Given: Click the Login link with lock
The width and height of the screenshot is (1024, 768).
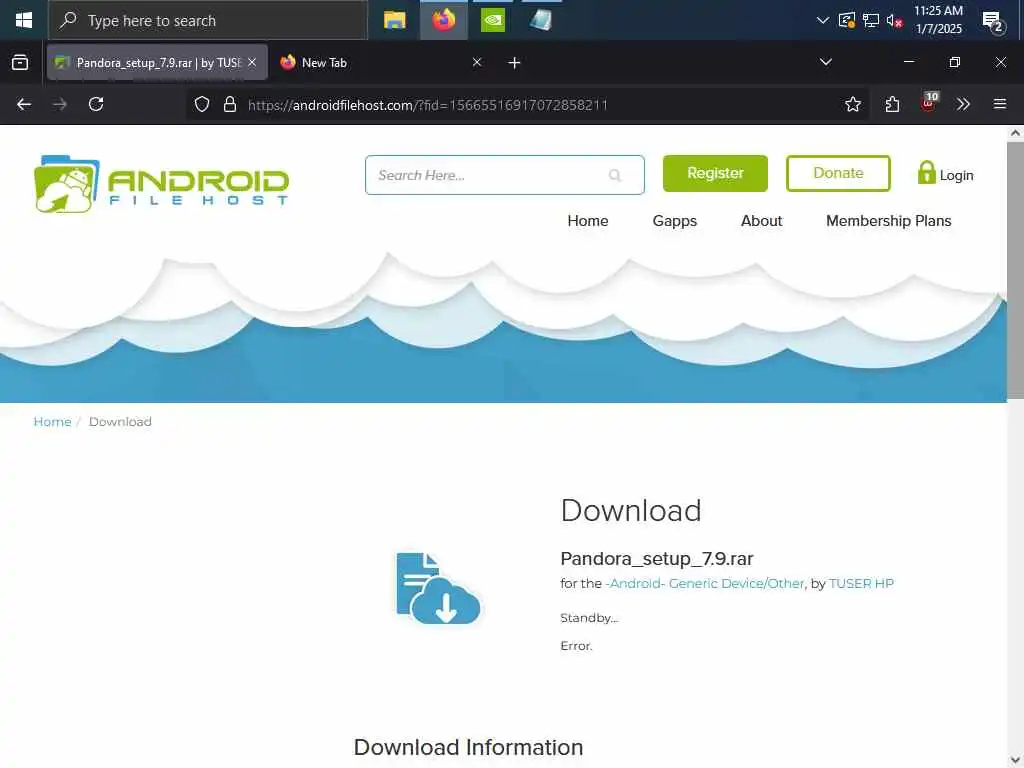Looking at the screenshot, I should coord(945,174).
